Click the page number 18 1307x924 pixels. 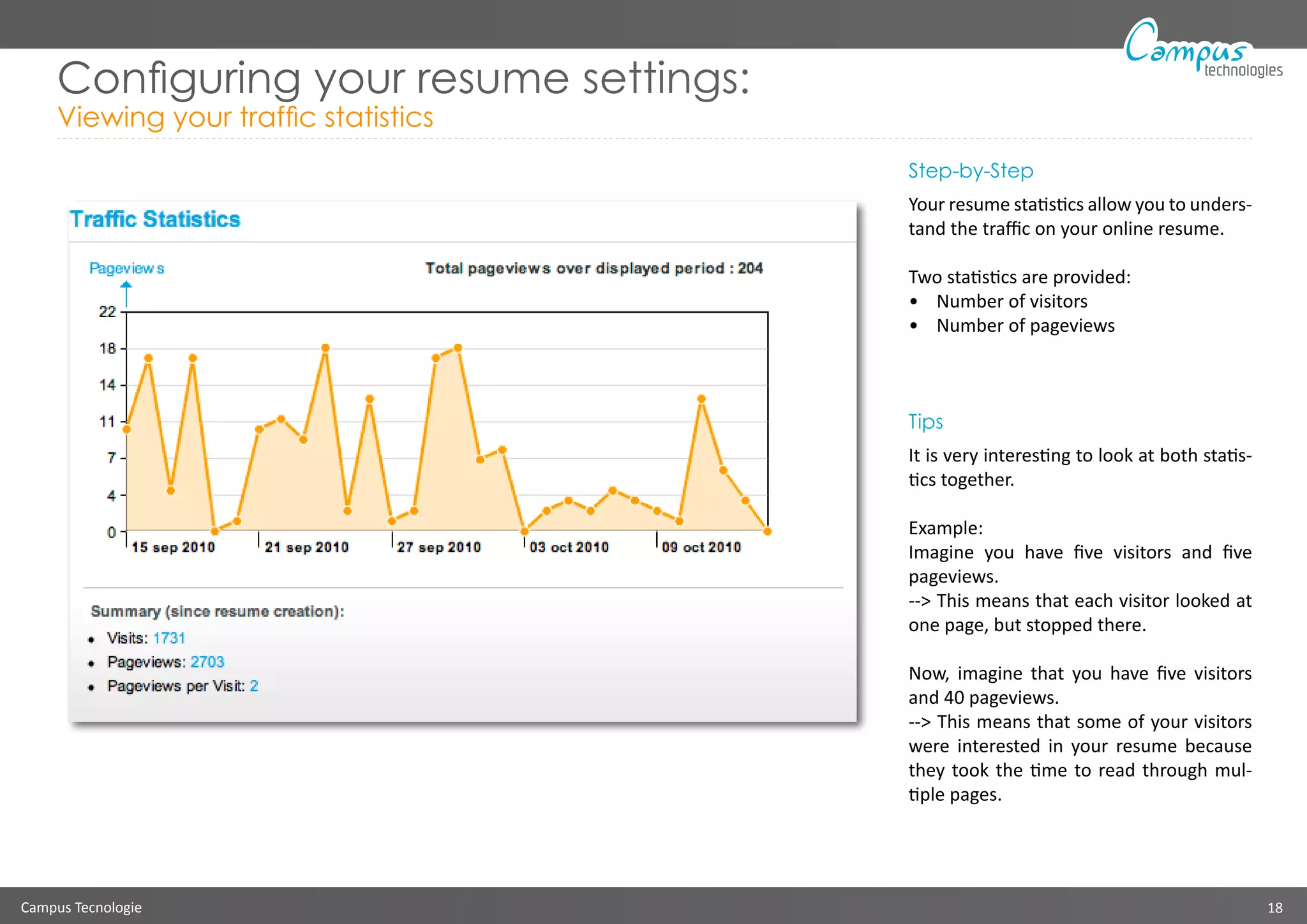[1275, 907]
